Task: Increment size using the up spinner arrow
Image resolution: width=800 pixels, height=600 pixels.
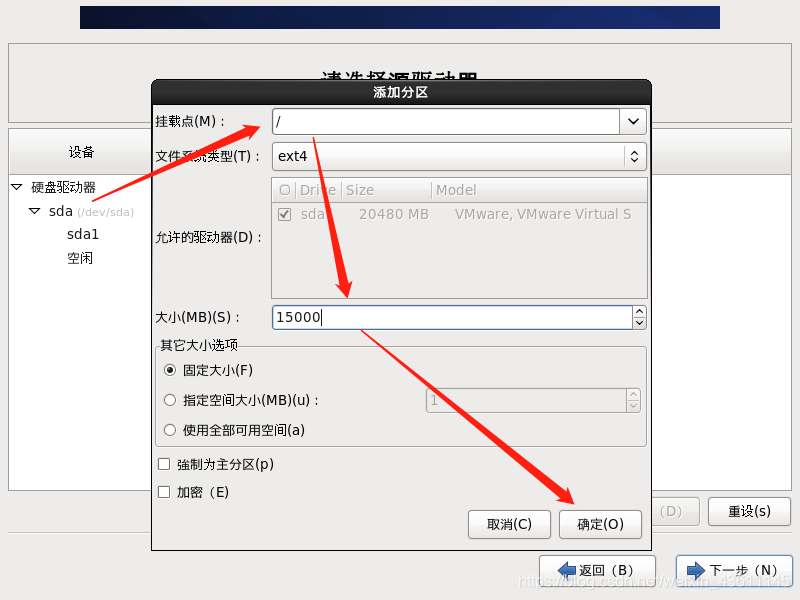Action: 639,310
